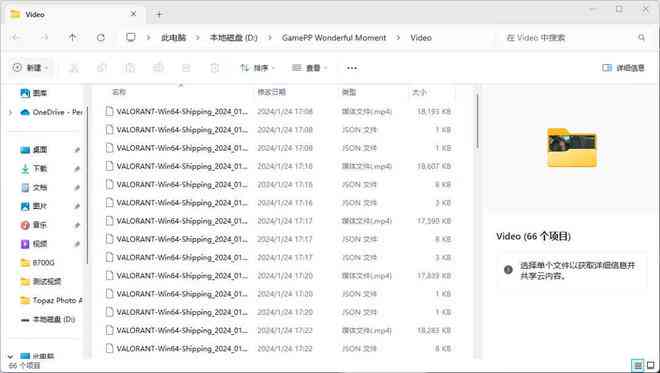The height and width of the screenshot is (373, 660).
Task: Select the mp4 file sized 17,590 KB
Action: [278, 221]
